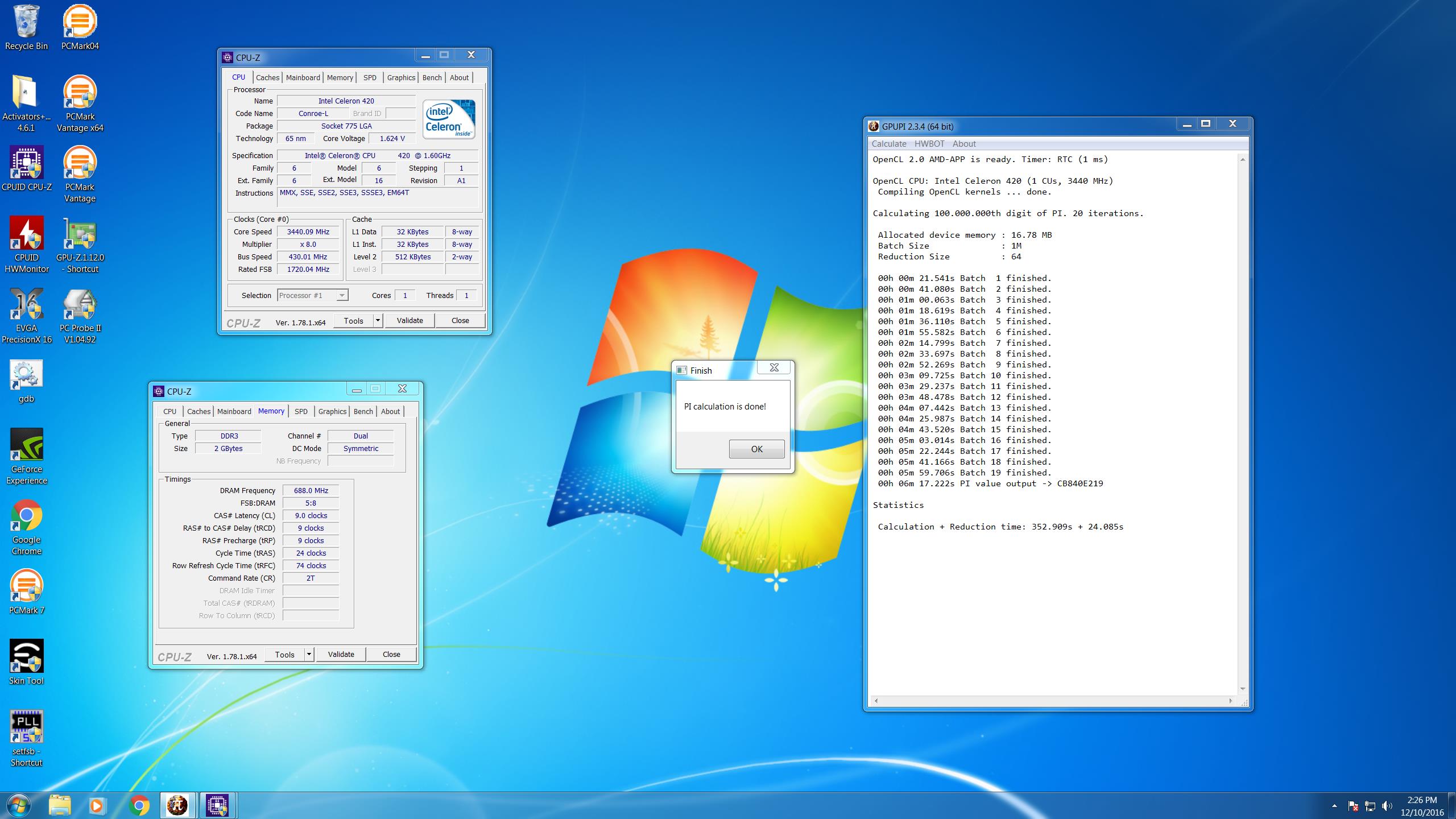This screenshot has height=819, width=1456.
Task: Select the Memory tab in upper CPU-Z
Action: tap(340, 77)
